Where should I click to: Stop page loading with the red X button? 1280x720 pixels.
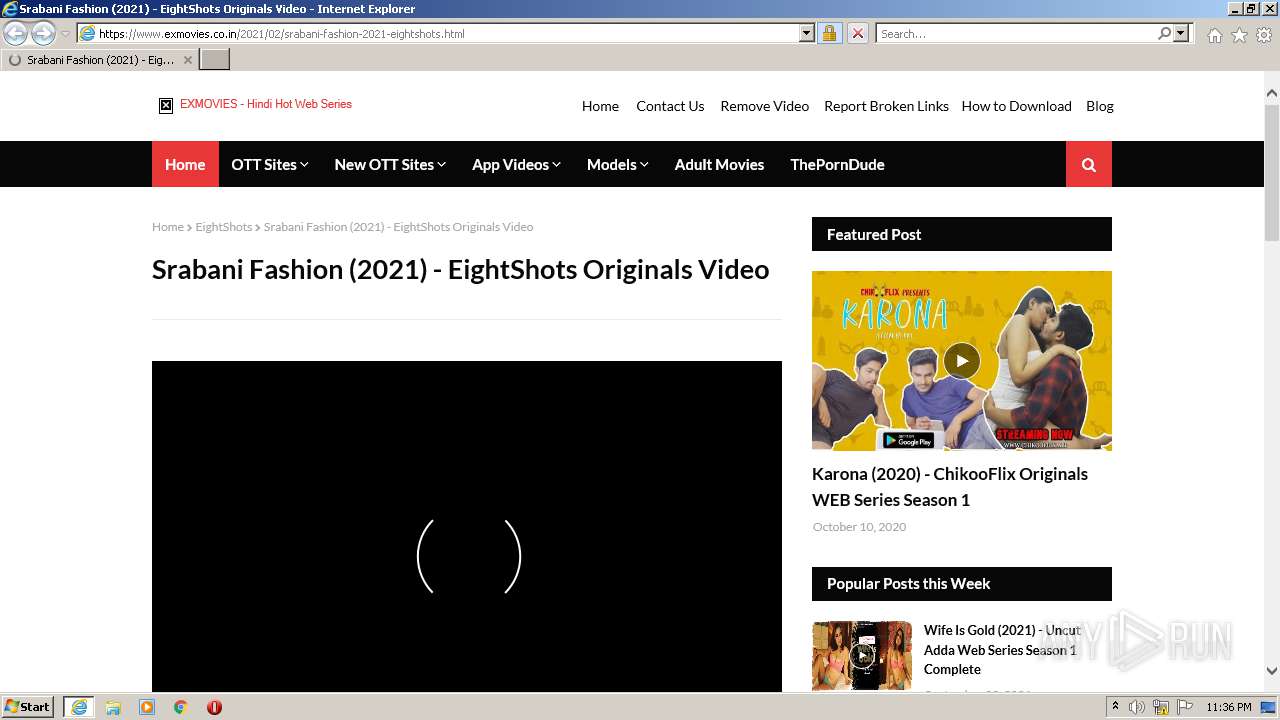(857, 33)
